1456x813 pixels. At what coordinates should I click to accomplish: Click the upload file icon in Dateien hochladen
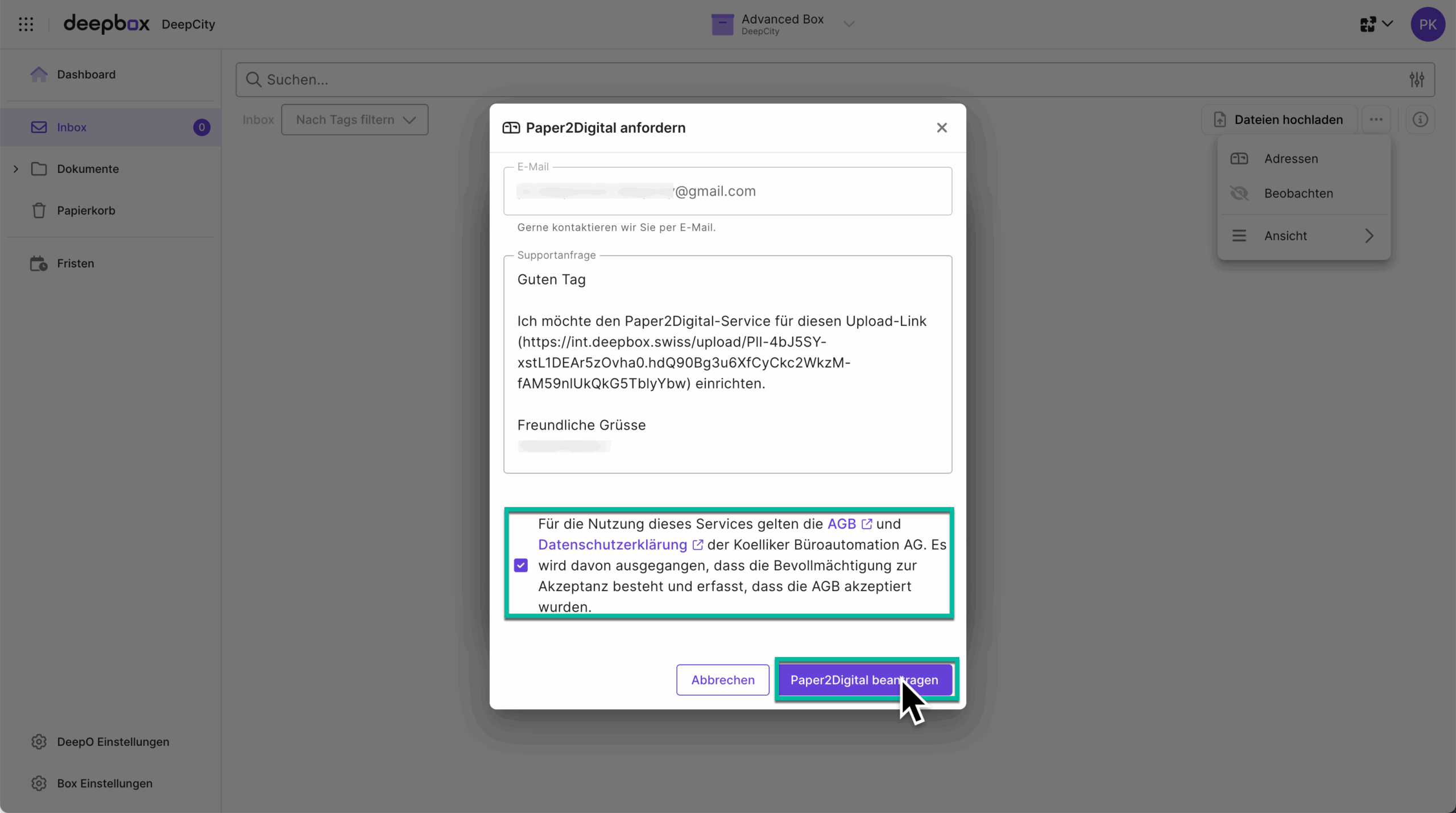[1220, 119]
